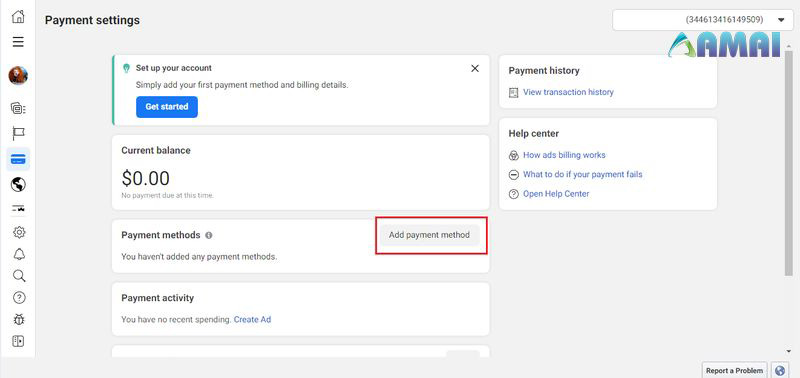Click 'No payment due at this time.' text
800x378 pixels.
coord(168,195)
